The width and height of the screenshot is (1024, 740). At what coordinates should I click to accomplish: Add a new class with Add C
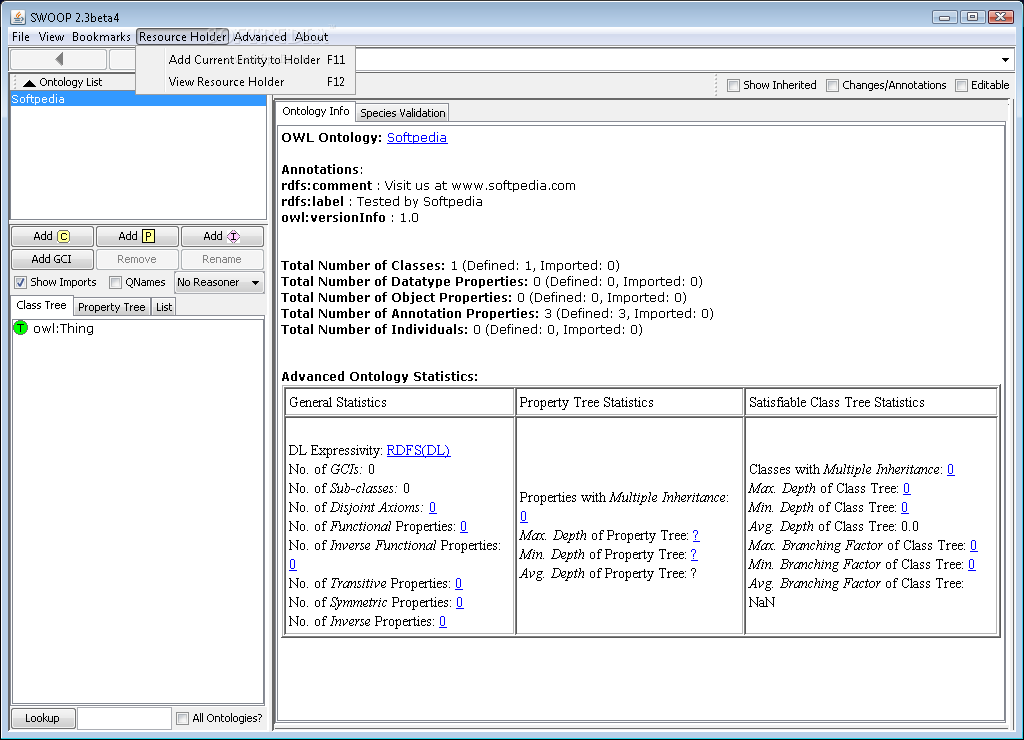[52, 236]
